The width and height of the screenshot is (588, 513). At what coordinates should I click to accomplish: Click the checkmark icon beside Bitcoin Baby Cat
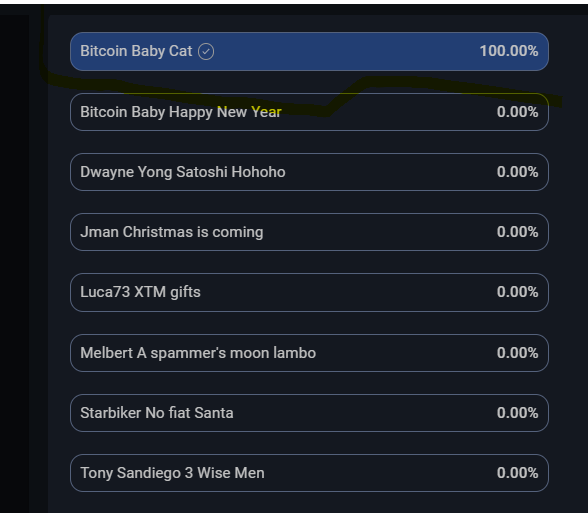(x=206, y=51)
